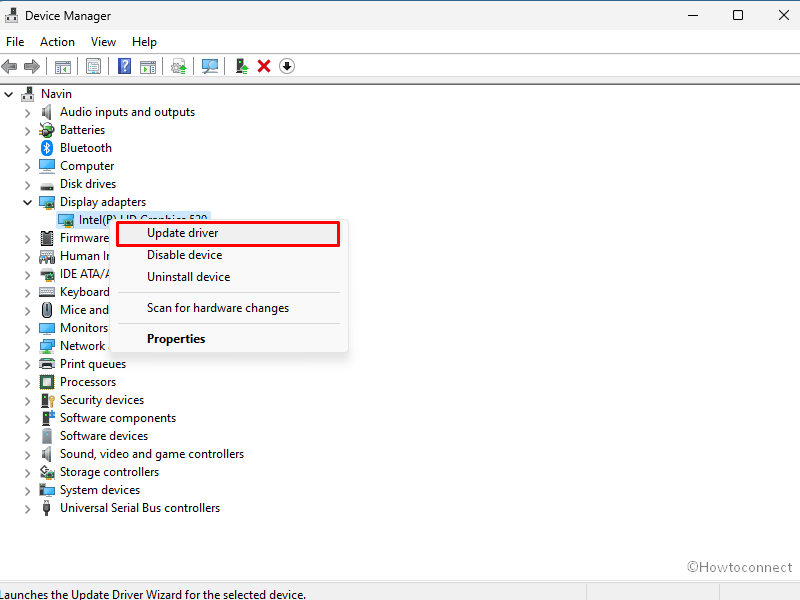Expand the Print queues chevron

pos(28,365)
